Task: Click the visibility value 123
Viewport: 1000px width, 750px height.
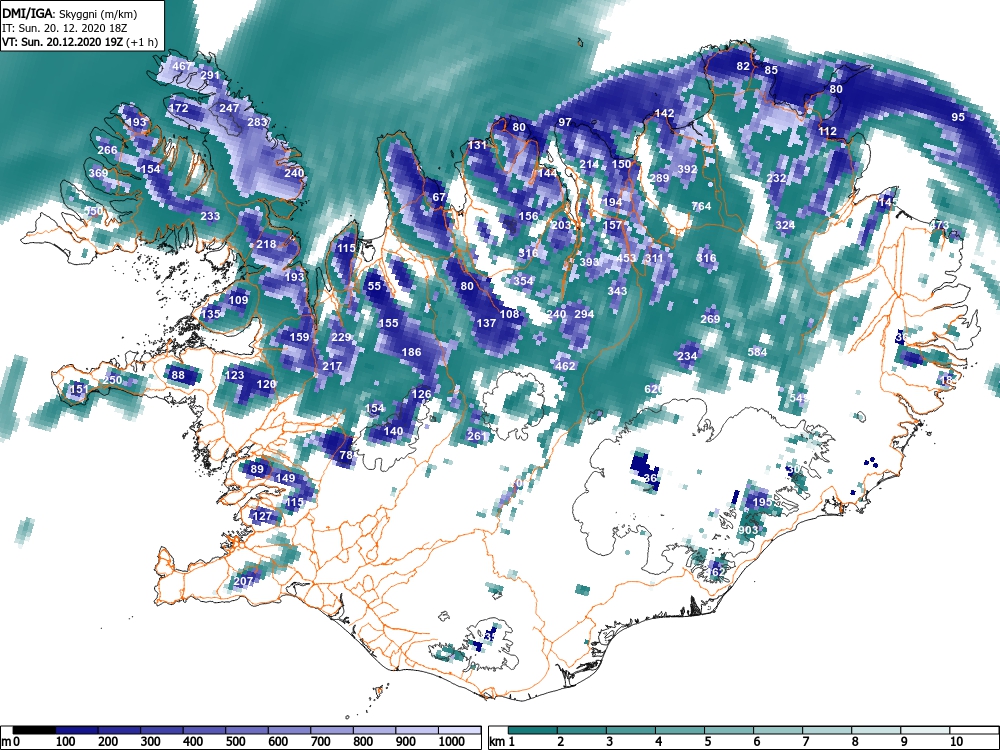Action: [235, 375]
